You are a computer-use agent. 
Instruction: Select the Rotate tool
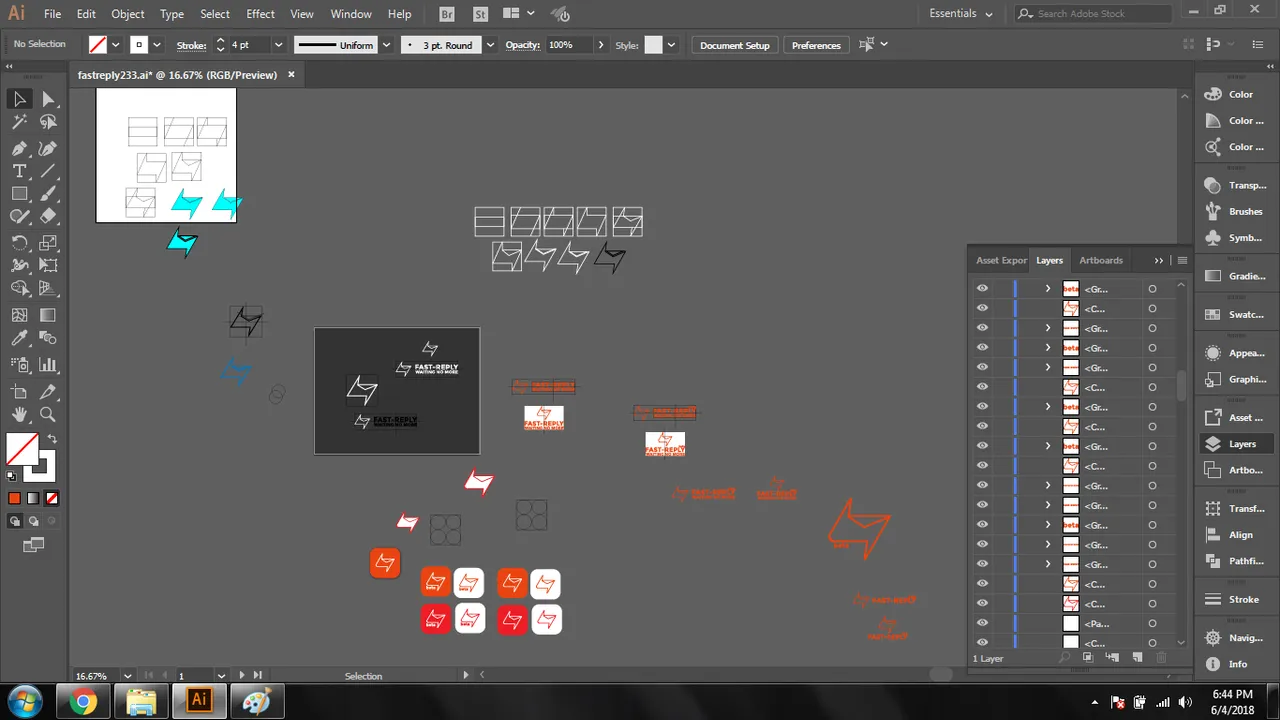coord(19,242)
